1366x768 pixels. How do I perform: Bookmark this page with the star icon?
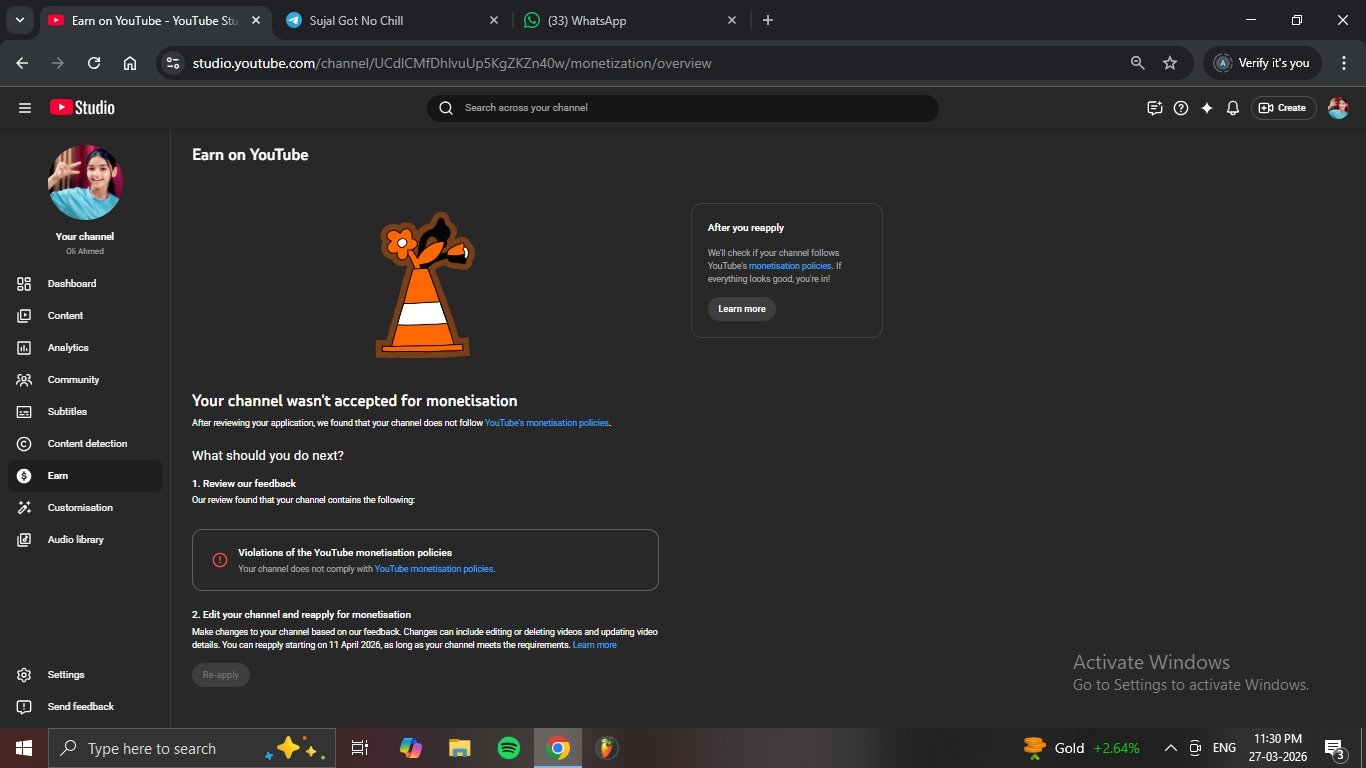pyautogui.click(x=1170, y=63)
